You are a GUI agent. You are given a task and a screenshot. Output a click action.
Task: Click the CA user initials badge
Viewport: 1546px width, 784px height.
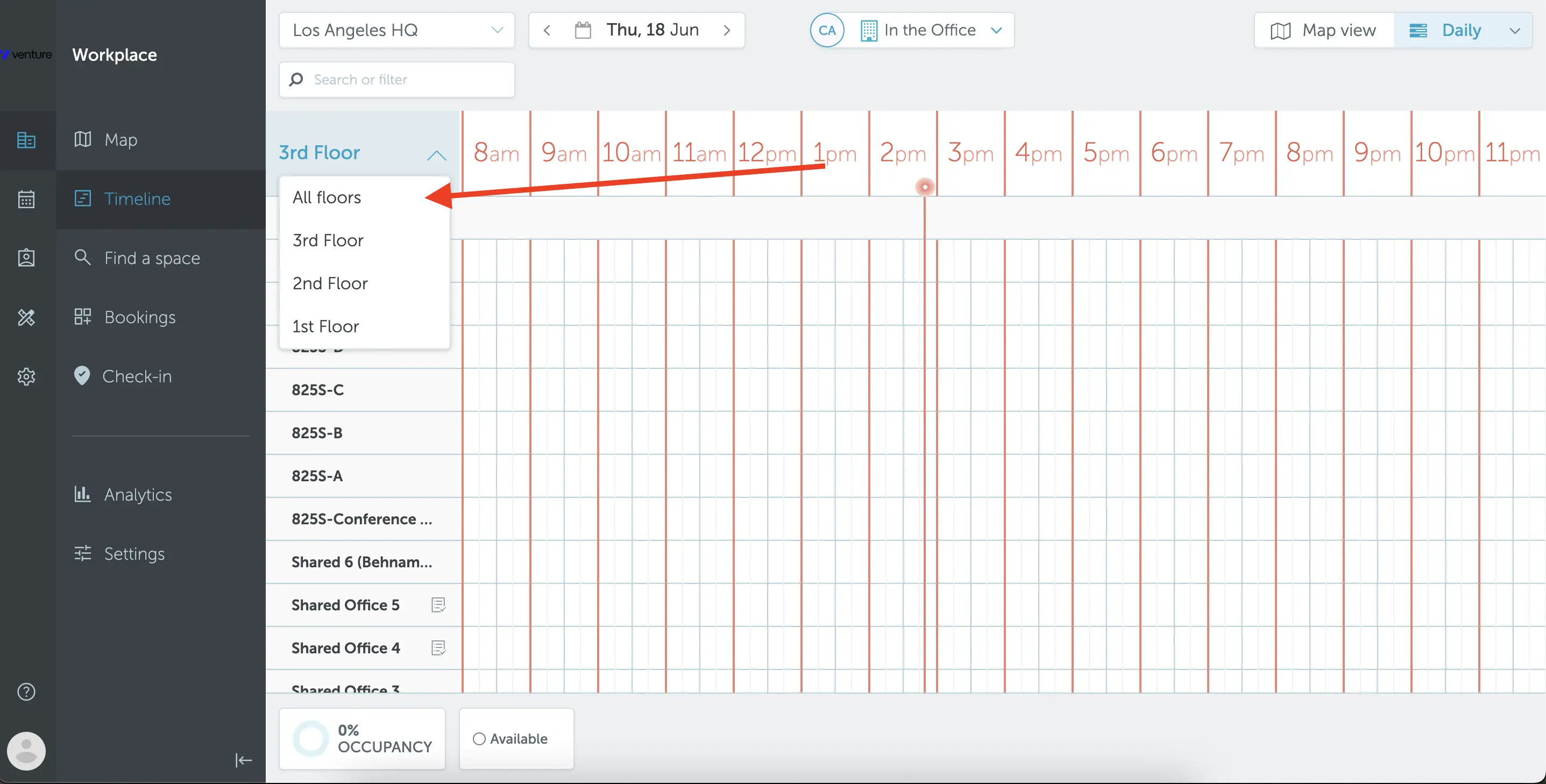pos(827,30)
